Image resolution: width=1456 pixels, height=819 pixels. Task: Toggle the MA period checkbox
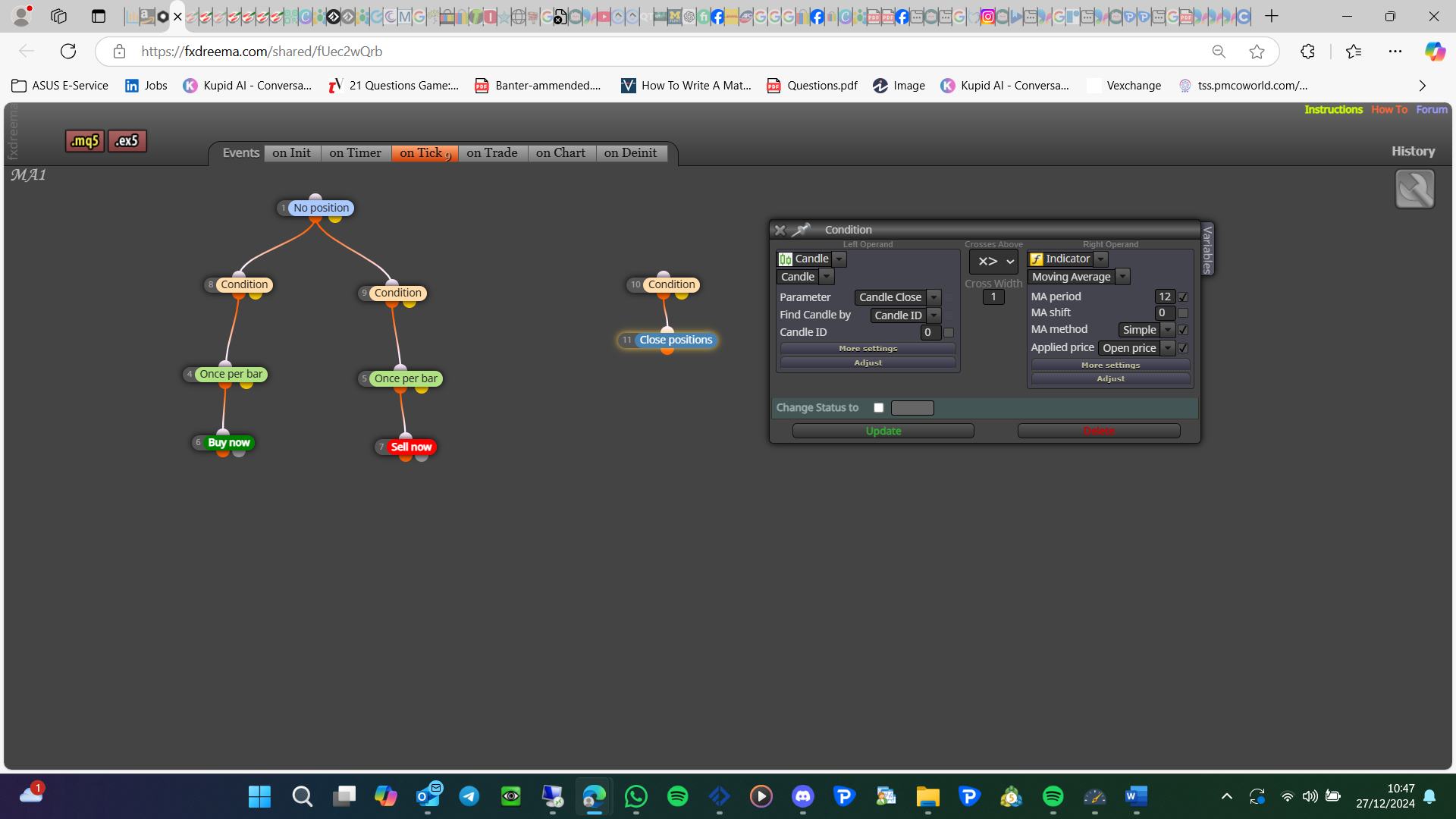click(1183, 297)
